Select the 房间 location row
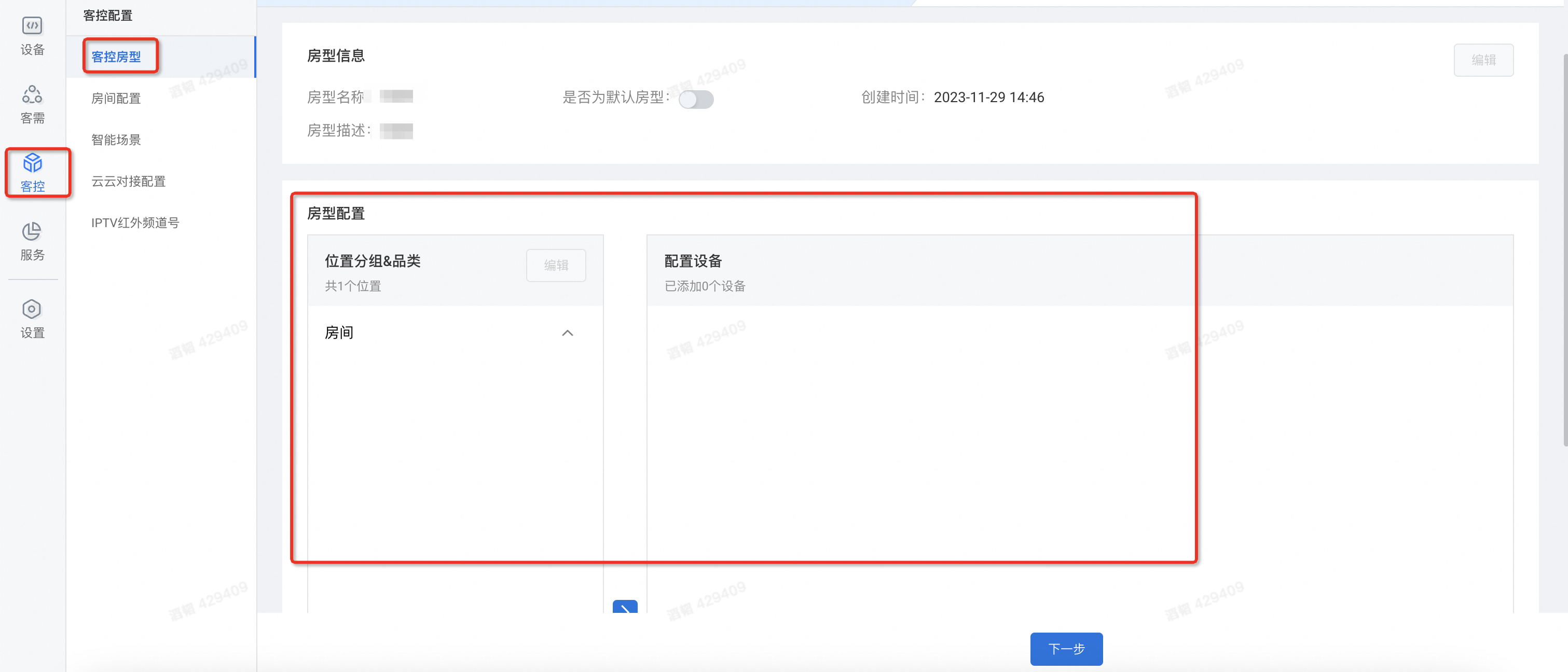1568x672 pixels. pyautogui.click(x=339, y=333)
